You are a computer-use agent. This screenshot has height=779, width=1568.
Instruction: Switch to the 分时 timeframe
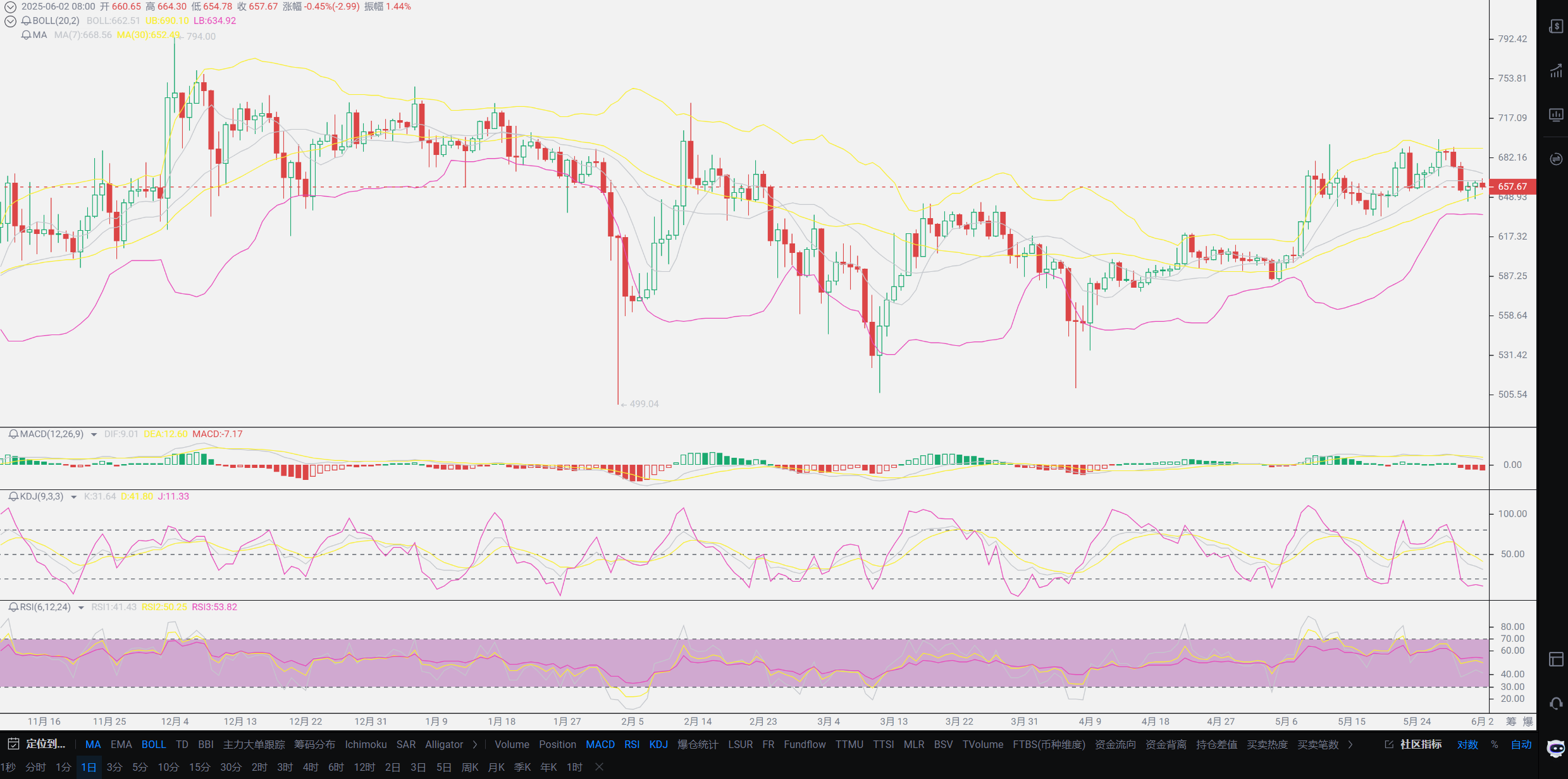pos(35,767)
